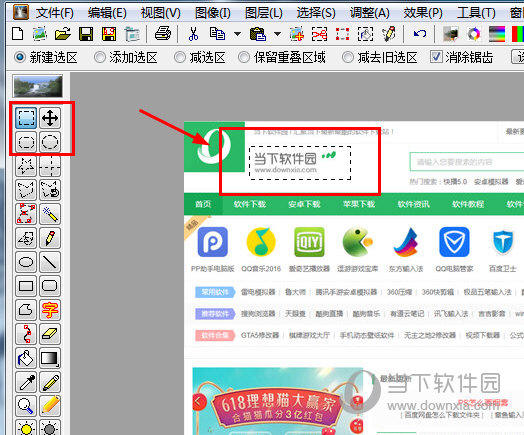Select the 添加选区 radio button
Viewport: 524px width, 435px height.
pos(100,57)
